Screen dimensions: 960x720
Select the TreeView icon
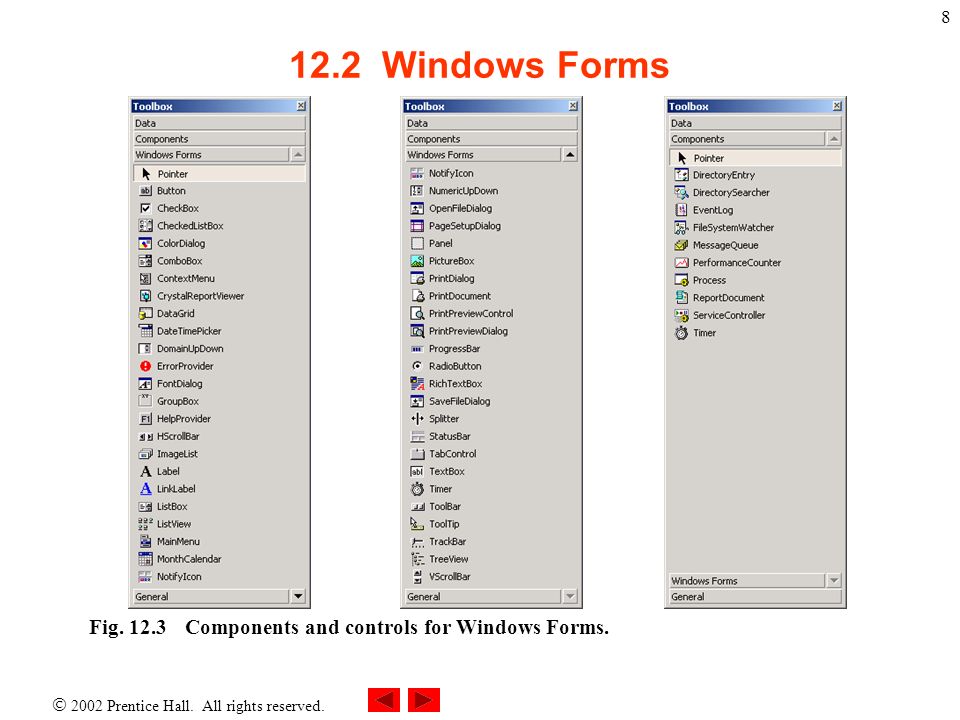coord(417,559)
